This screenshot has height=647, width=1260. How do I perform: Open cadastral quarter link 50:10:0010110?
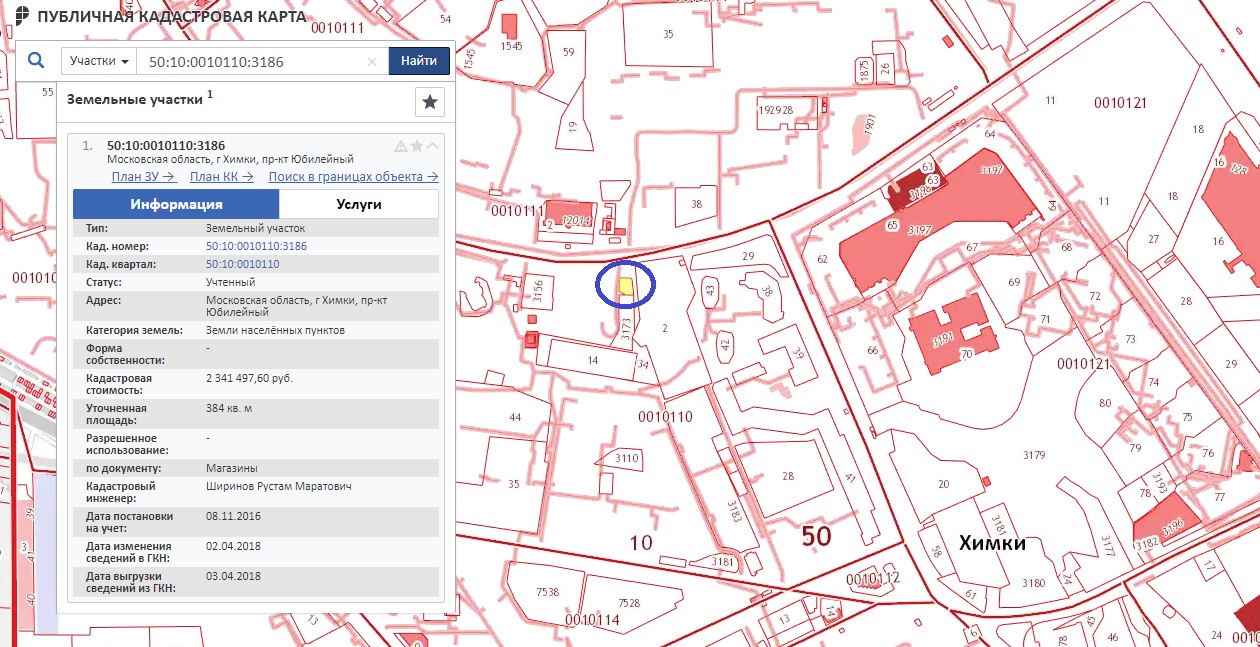(242, 264)
